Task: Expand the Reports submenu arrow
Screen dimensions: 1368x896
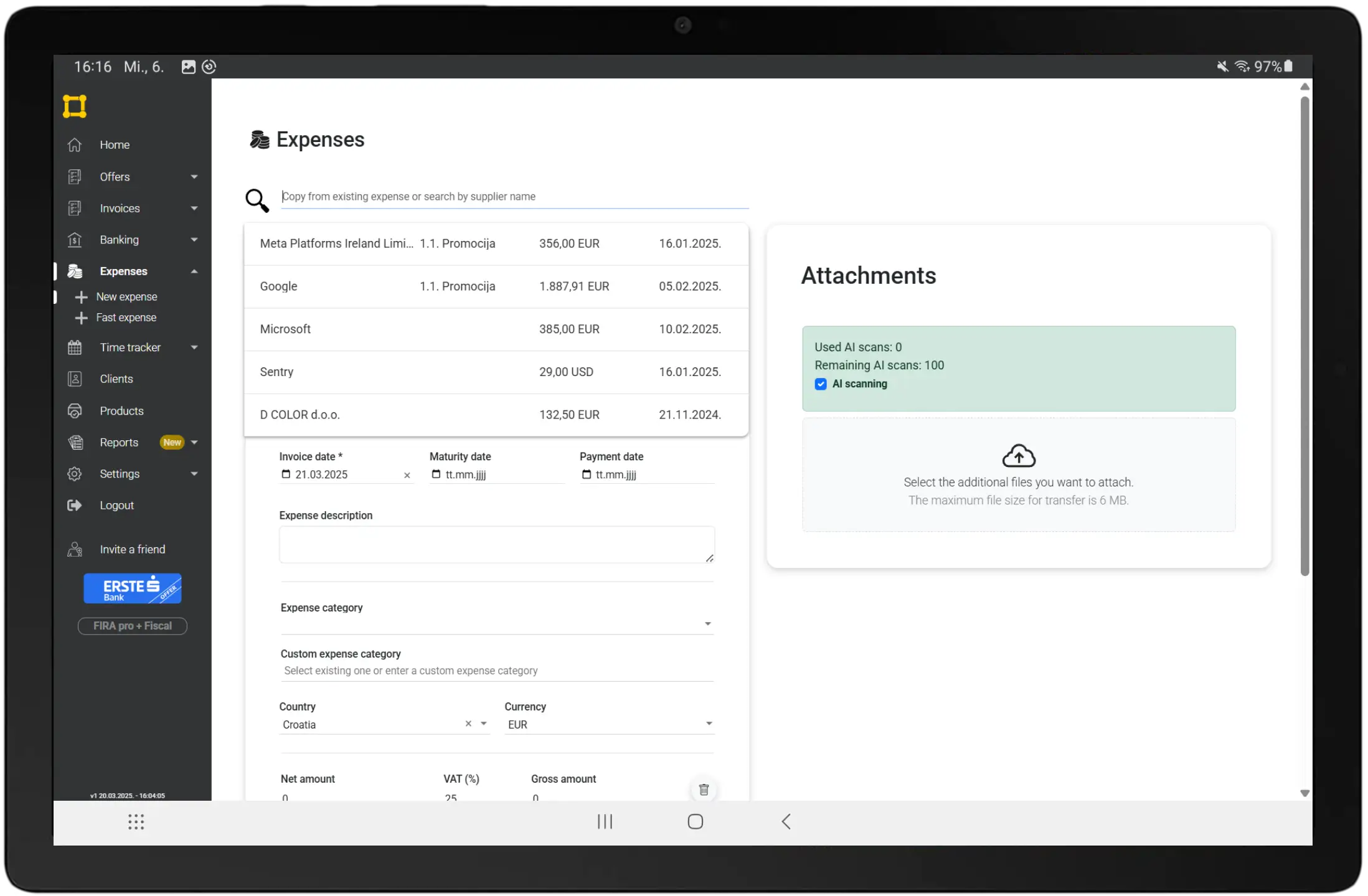Action: [x=194, y=443]
